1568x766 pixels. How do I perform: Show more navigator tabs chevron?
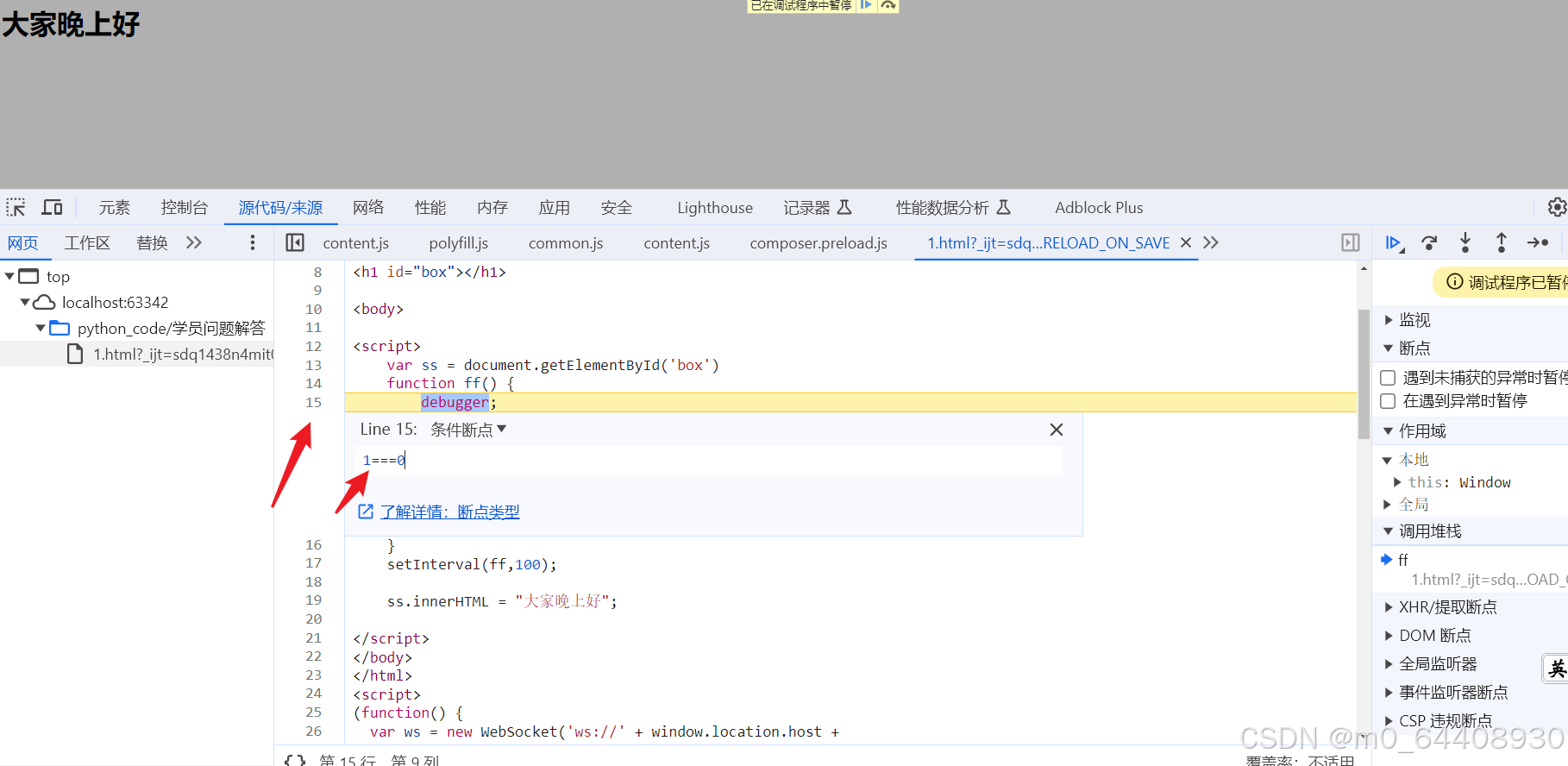(x=194, y=242)
